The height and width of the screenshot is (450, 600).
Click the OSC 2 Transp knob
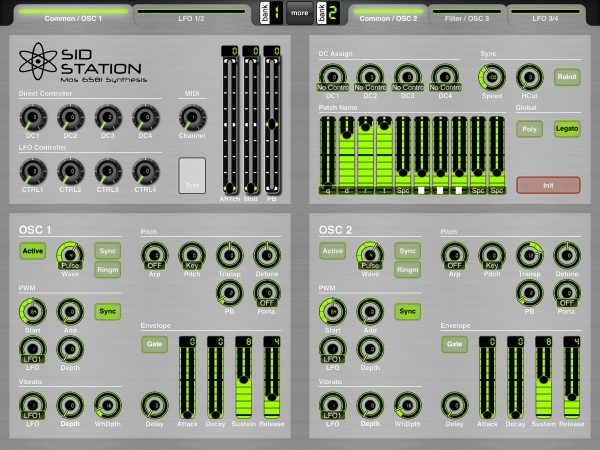coord(530,255)
